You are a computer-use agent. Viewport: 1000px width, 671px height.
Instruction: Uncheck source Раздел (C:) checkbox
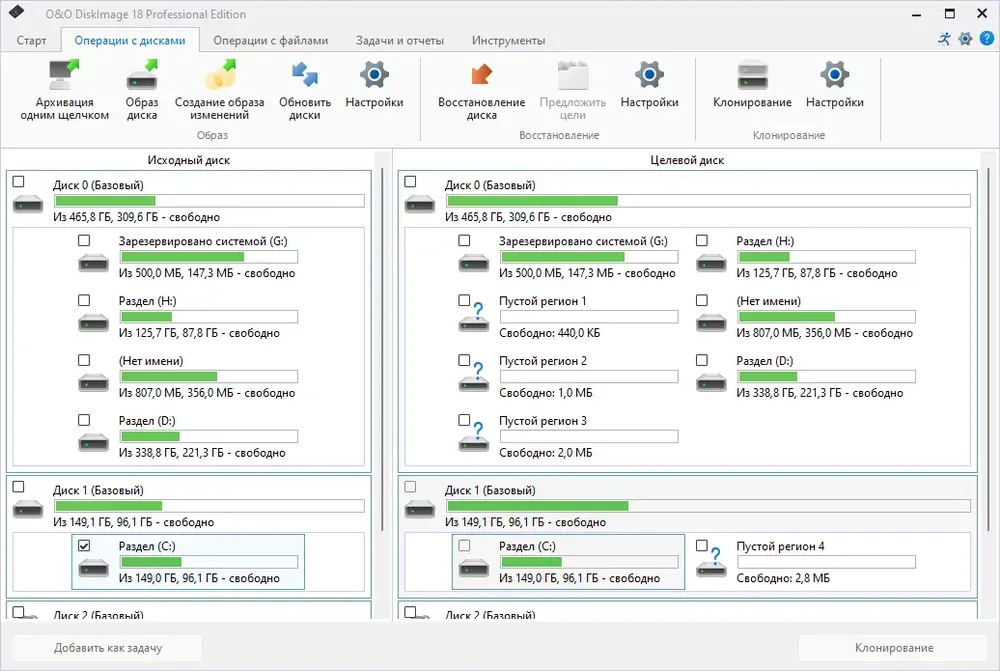pyautogui.click(x=84, y=546)
